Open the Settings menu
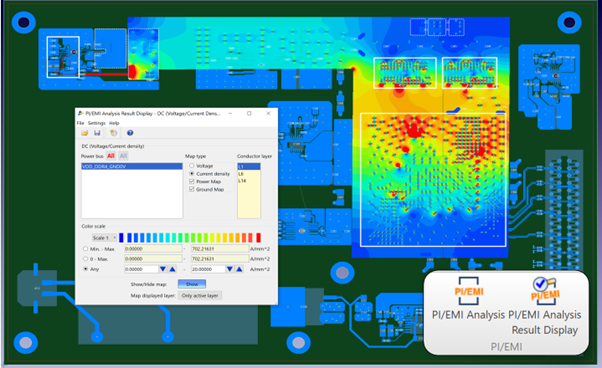Image resolution: width=602 pixels, height=368 pixels. [96, 123]
